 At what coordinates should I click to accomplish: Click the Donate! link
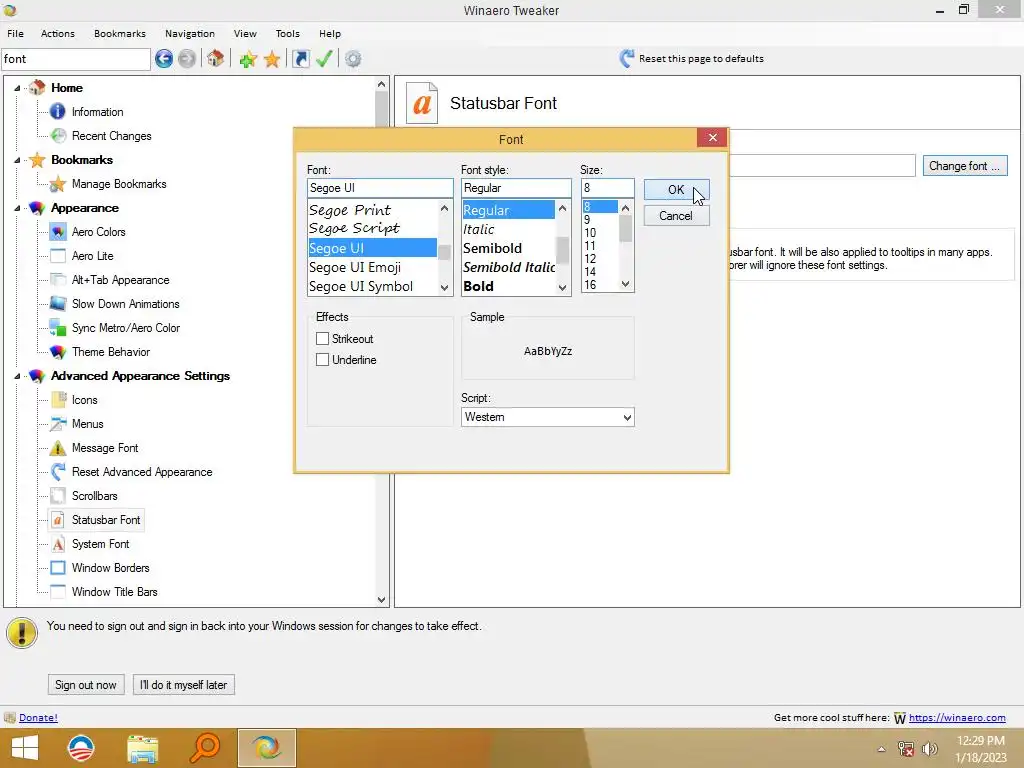point(38,718)
